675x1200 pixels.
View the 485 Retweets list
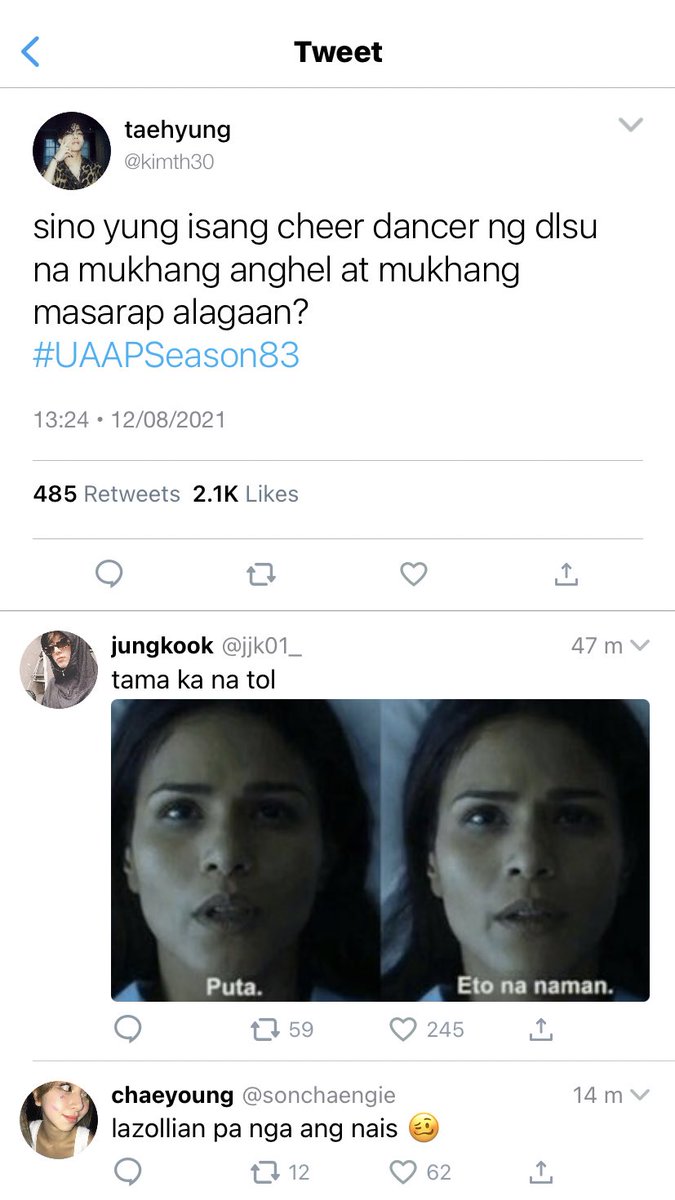click(x=107, y=494)
